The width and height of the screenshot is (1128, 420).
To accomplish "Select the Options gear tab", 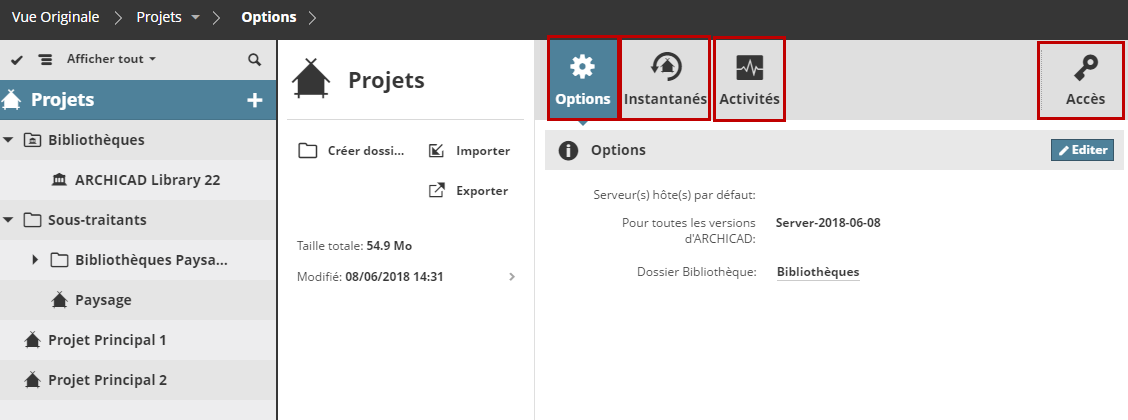I will 582,79.
